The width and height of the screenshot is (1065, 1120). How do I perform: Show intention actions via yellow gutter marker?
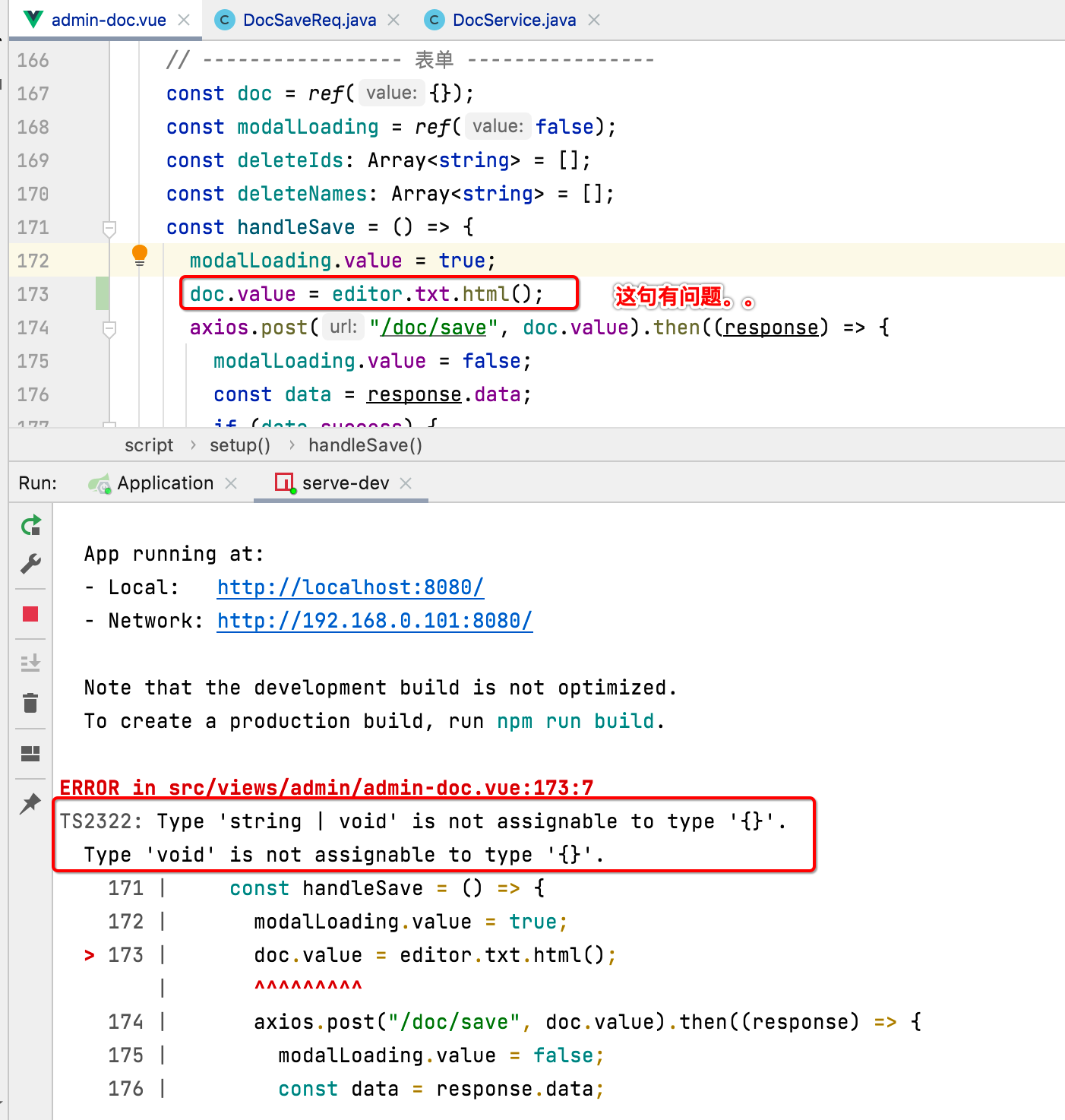click(139, 256)
